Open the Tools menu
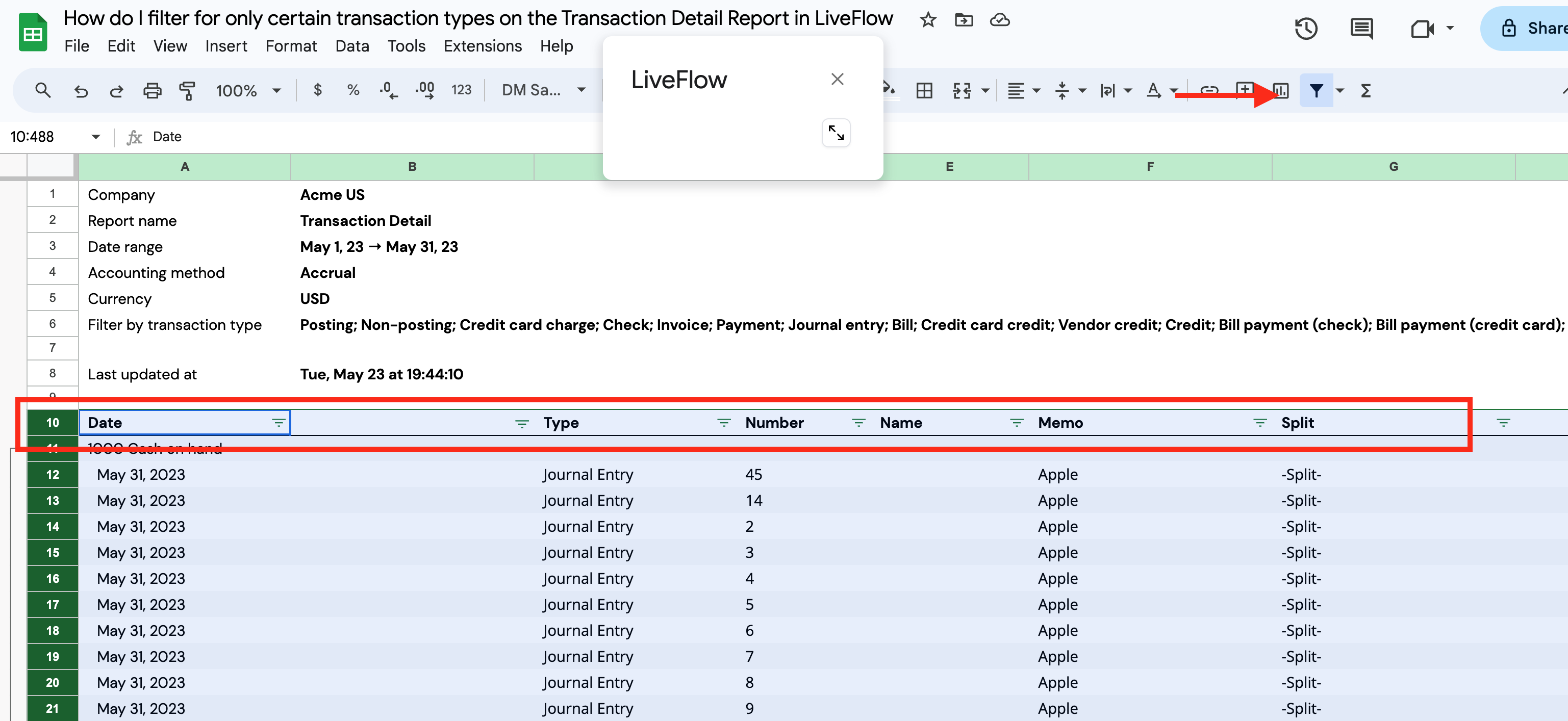This screenshot has height=721, width=1568. coord(407,46)
